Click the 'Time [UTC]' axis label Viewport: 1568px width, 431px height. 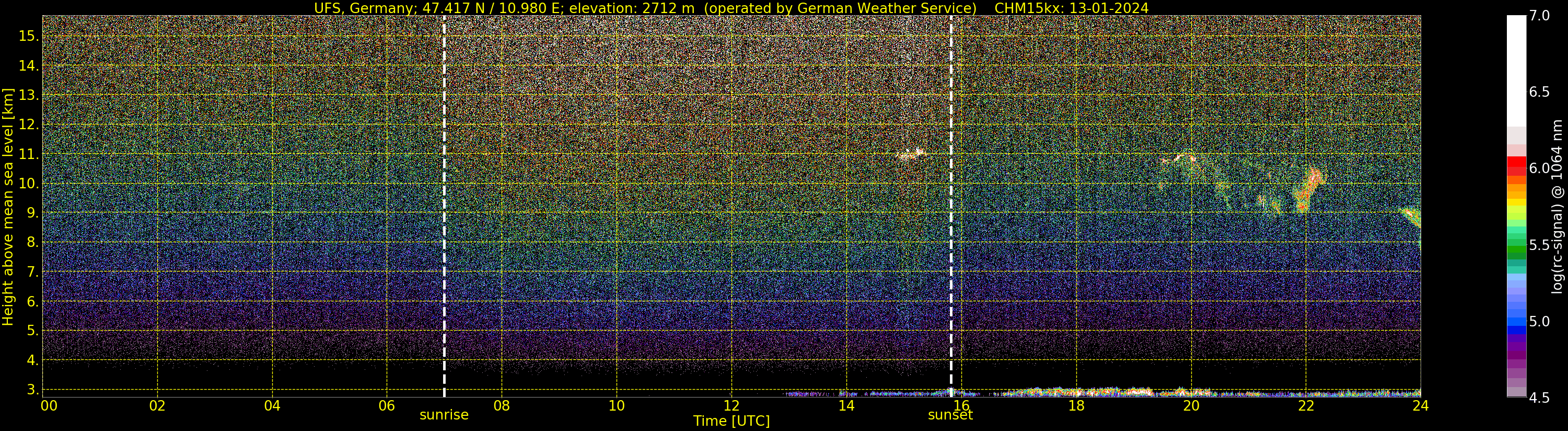click(x=731, y=421)
